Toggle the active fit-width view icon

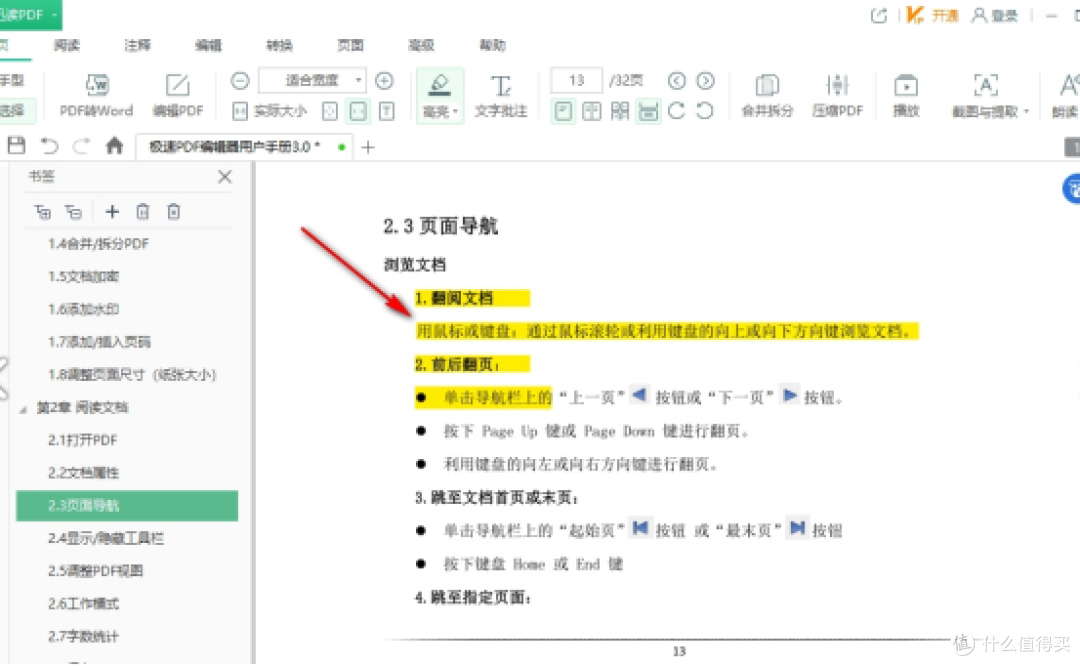point(358,111)
